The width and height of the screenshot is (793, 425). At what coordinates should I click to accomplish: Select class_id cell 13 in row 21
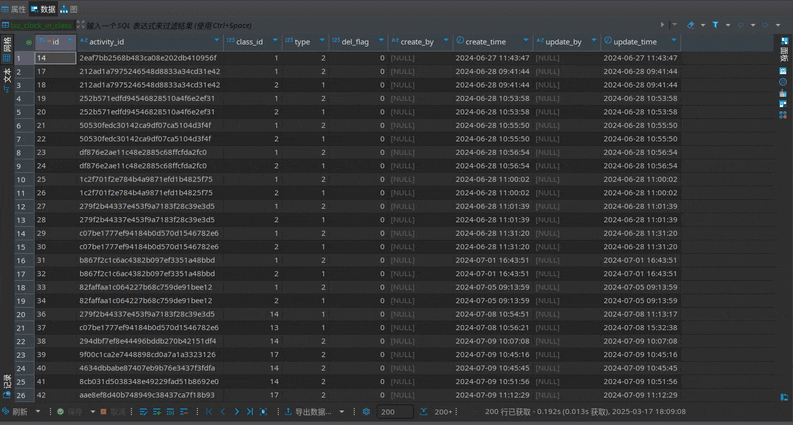[253, 327]
